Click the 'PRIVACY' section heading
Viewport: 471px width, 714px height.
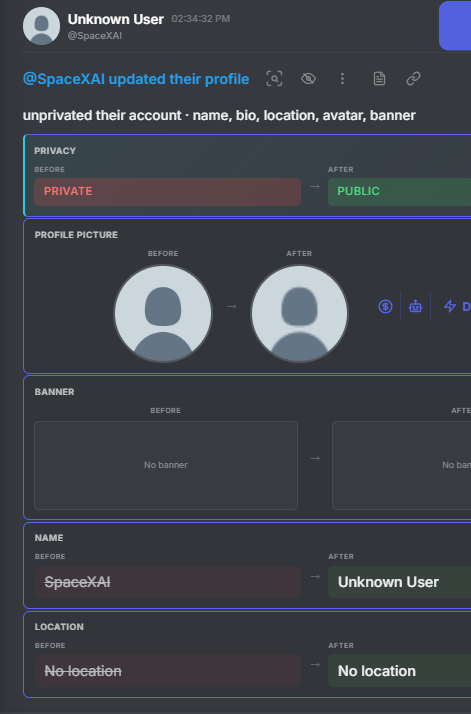point(55,151)
